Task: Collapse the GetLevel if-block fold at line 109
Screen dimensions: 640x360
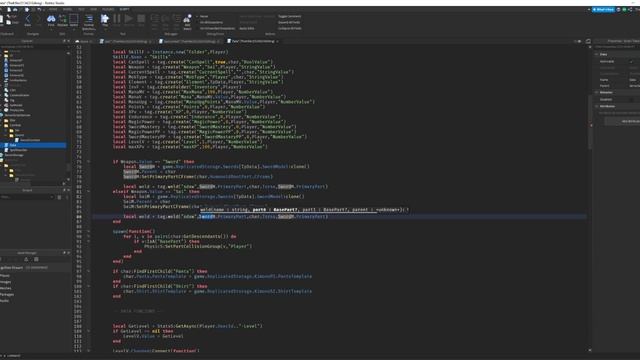Action: (x=89, y=331)
